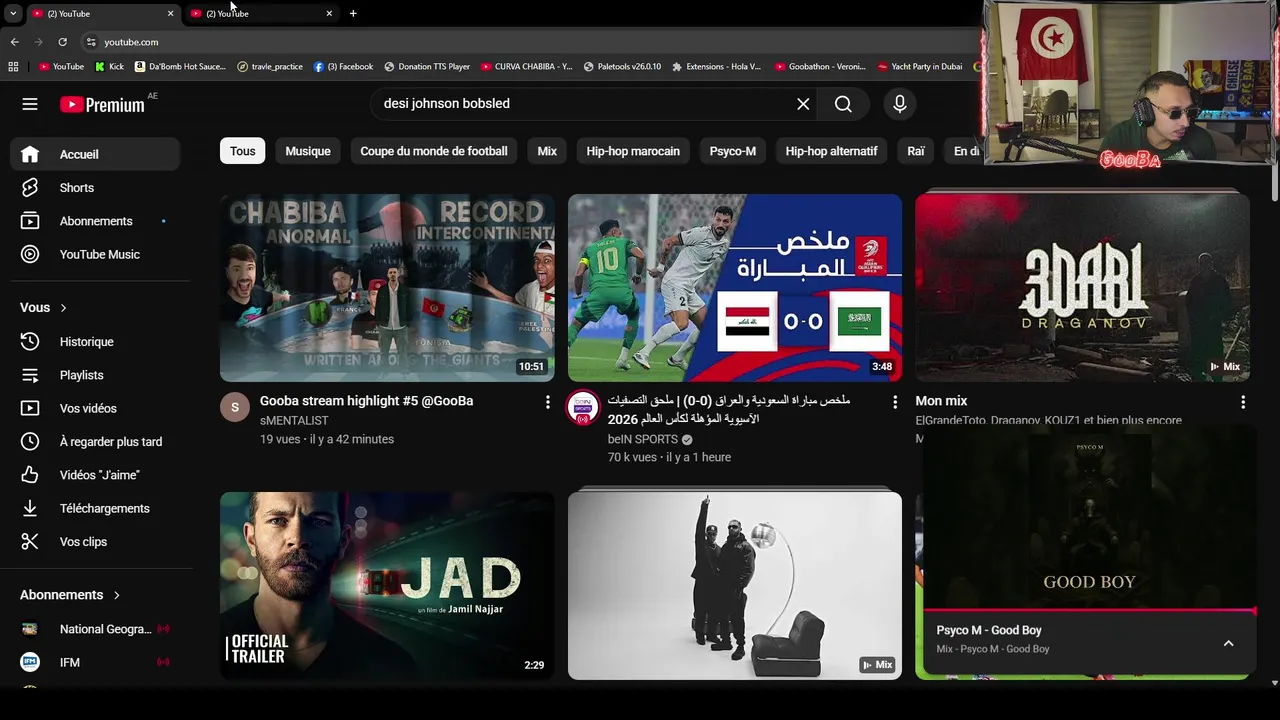The height and width of the screenshot is (720, 1280).
Task: Open the black and white mix thumbnail
Action: coord(735,586)
